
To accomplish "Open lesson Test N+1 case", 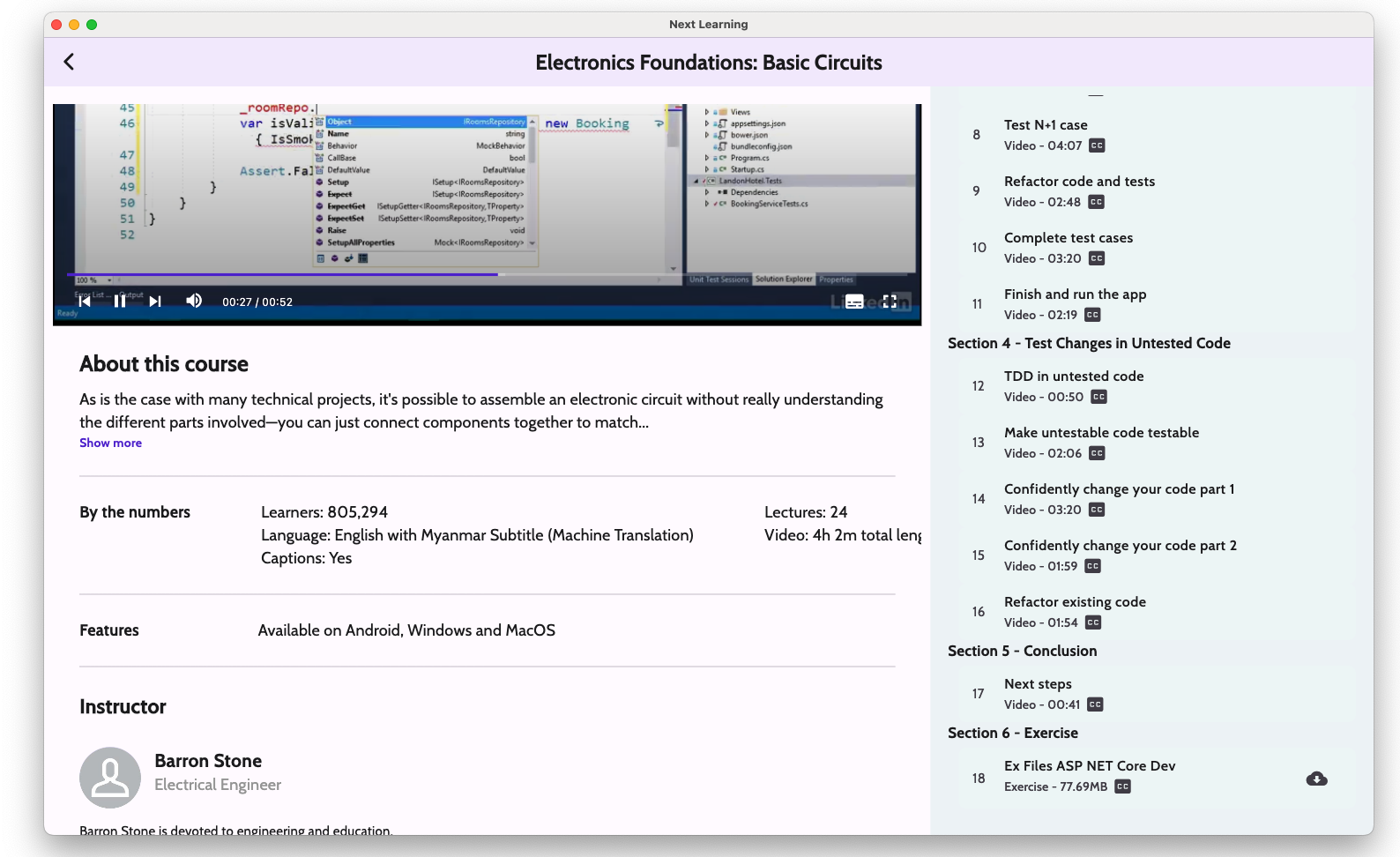I will (x=1046, y=125).
